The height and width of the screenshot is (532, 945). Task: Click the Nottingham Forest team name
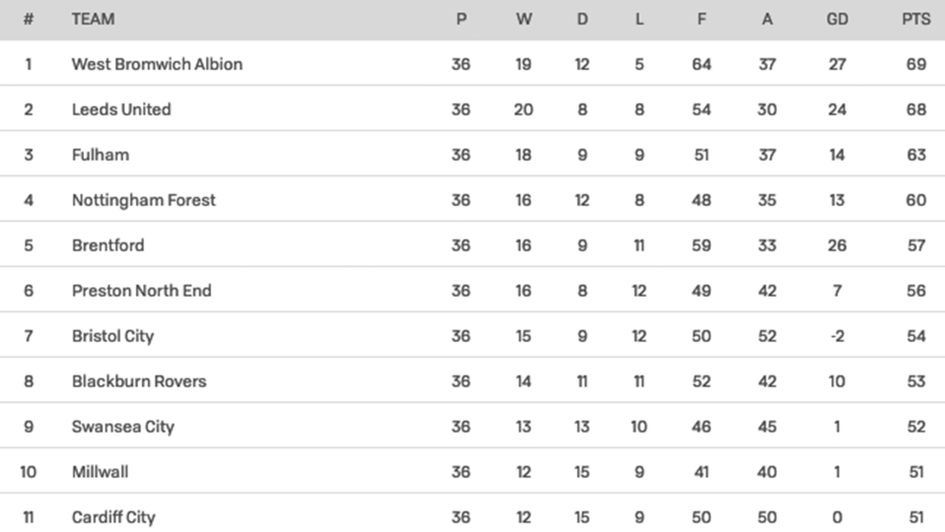click(x=143, y=200)
